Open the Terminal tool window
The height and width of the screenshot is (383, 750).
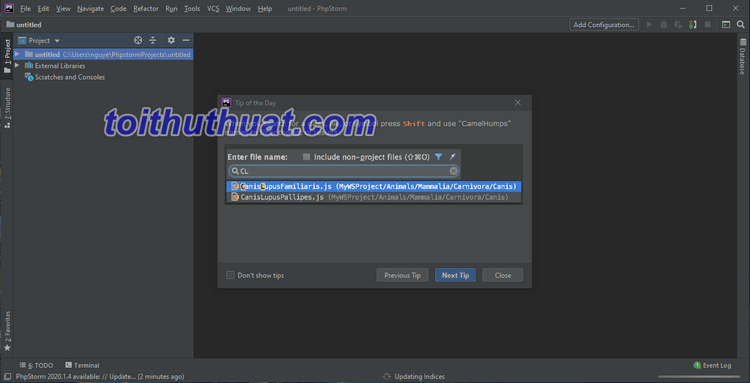(x=82, y=365)
